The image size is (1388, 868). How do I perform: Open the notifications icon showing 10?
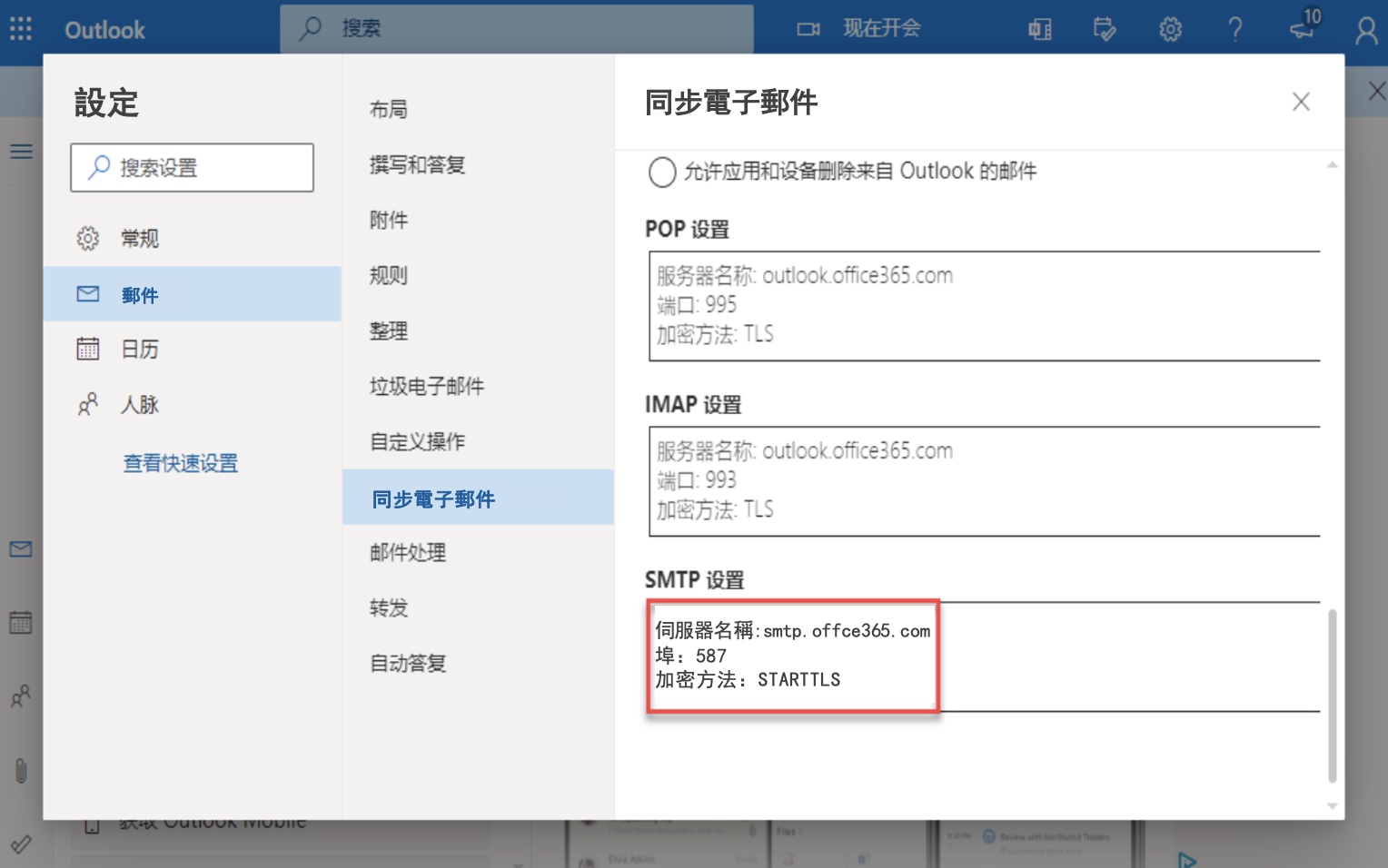[1304, 25]
